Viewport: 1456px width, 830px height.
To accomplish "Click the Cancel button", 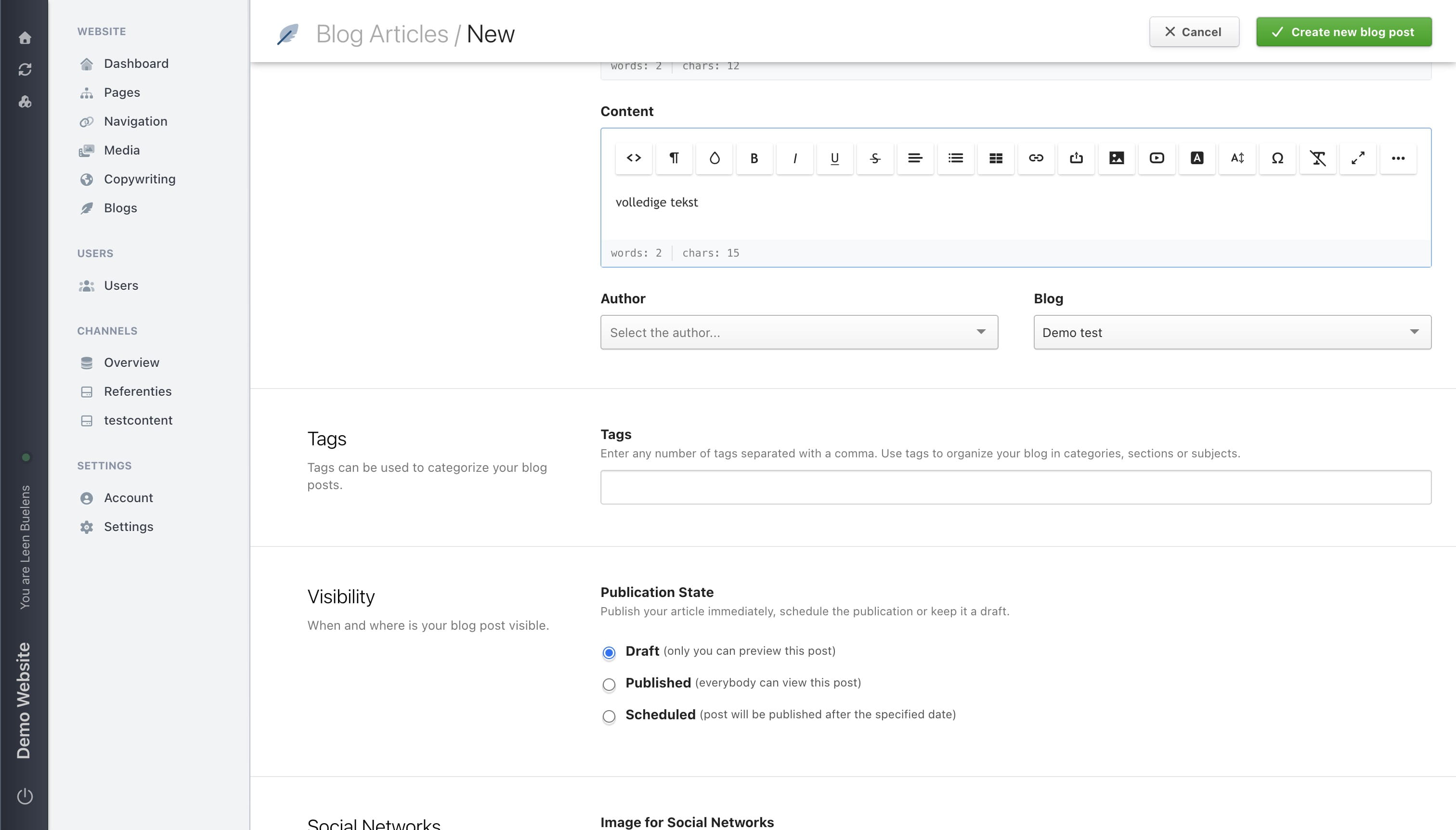I will tap(1194, 32).
